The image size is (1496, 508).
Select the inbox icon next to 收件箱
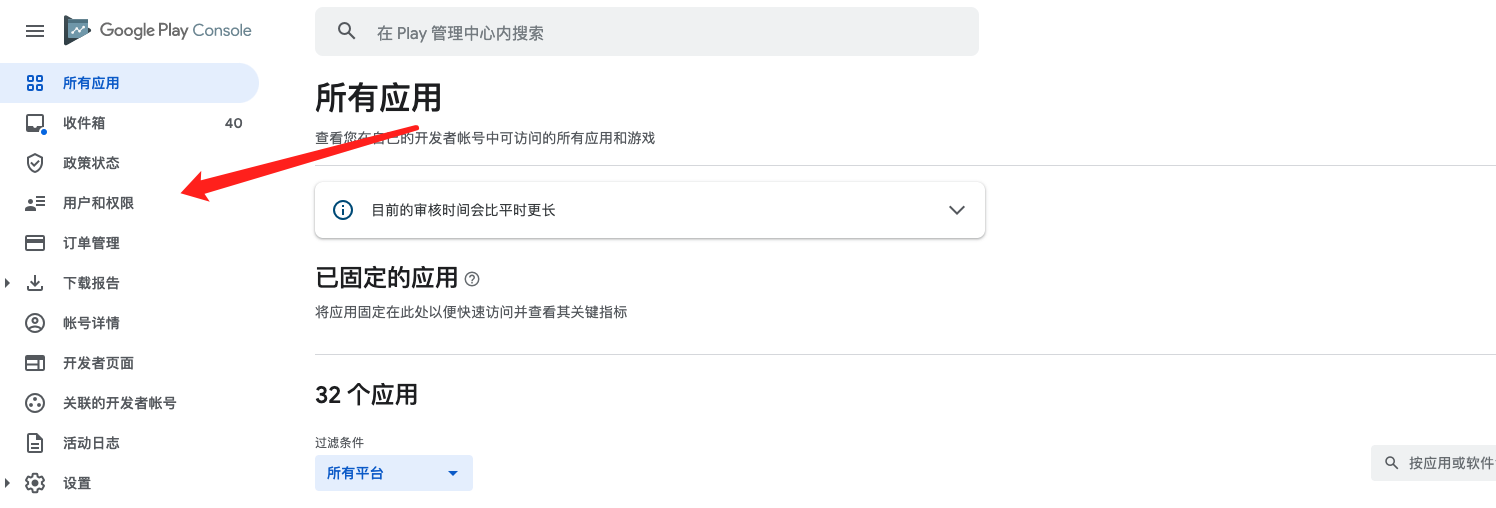tap(35, 123)
